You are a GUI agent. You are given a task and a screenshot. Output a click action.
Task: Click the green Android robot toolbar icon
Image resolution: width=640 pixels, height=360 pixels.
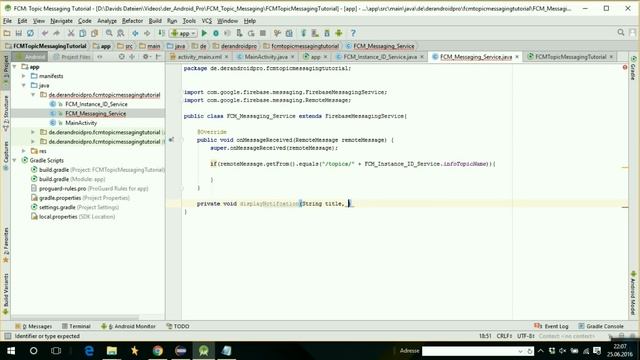[339, 33]
